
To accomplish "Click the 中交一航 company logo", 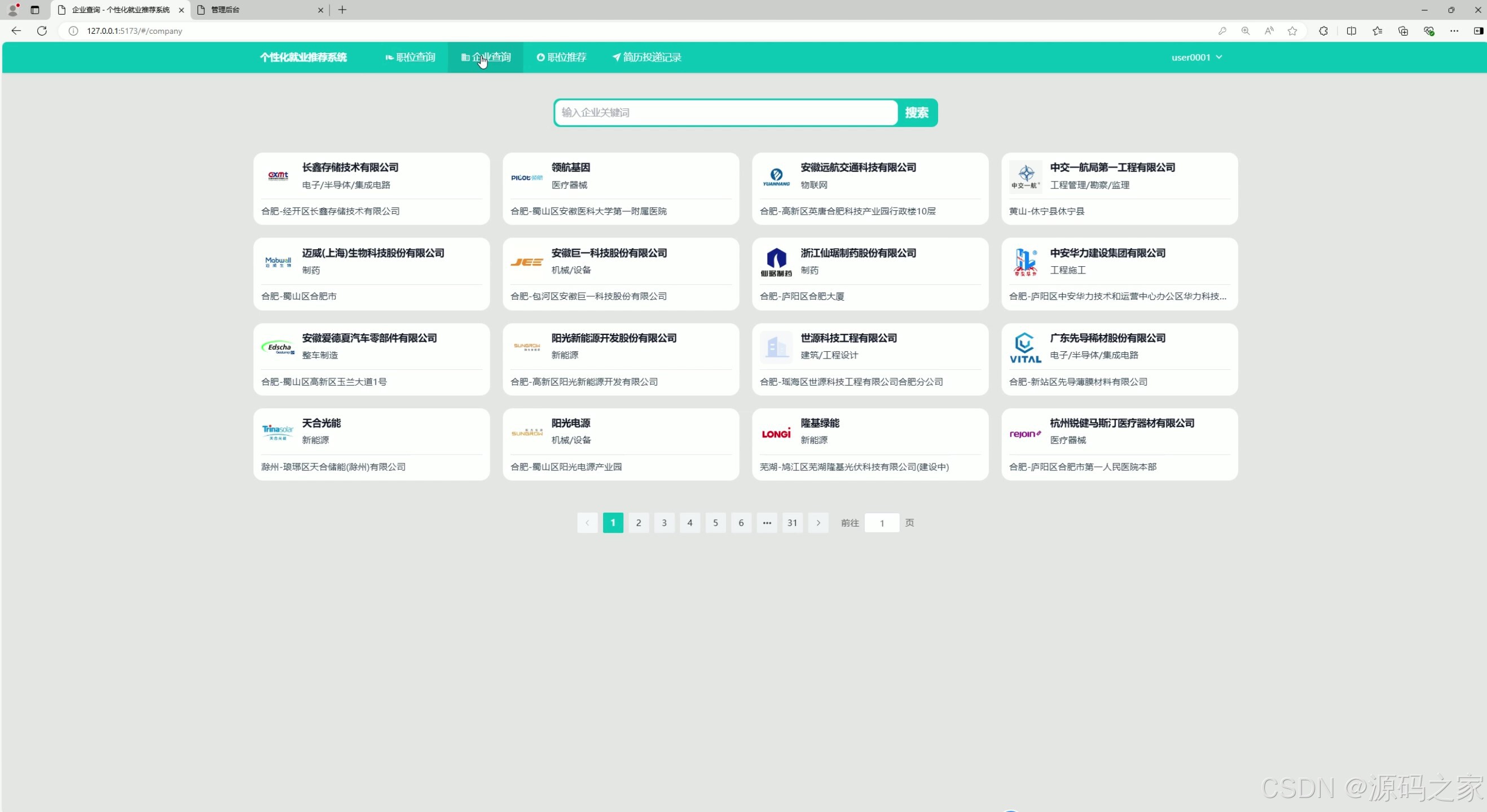I will pos(1026,176).
